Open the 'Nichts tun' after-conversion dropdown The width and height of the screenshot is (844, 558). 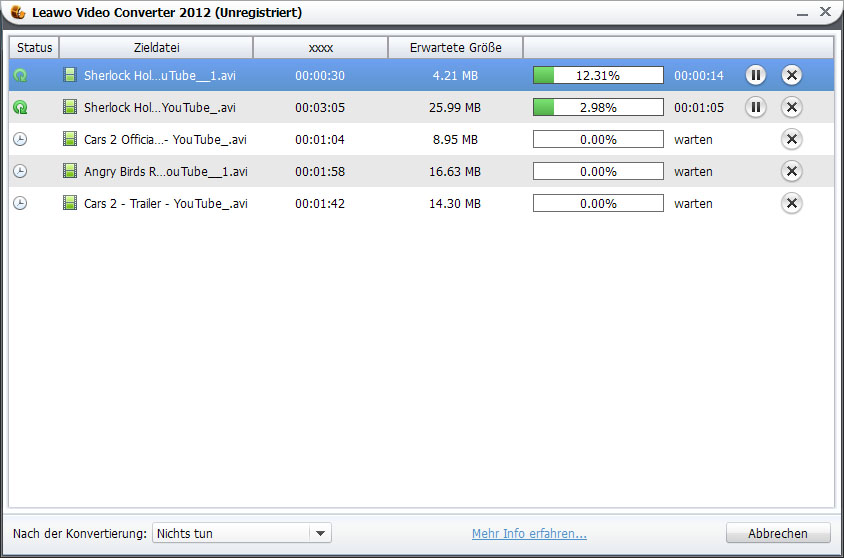pyautogui.click(x=242, y=533)
